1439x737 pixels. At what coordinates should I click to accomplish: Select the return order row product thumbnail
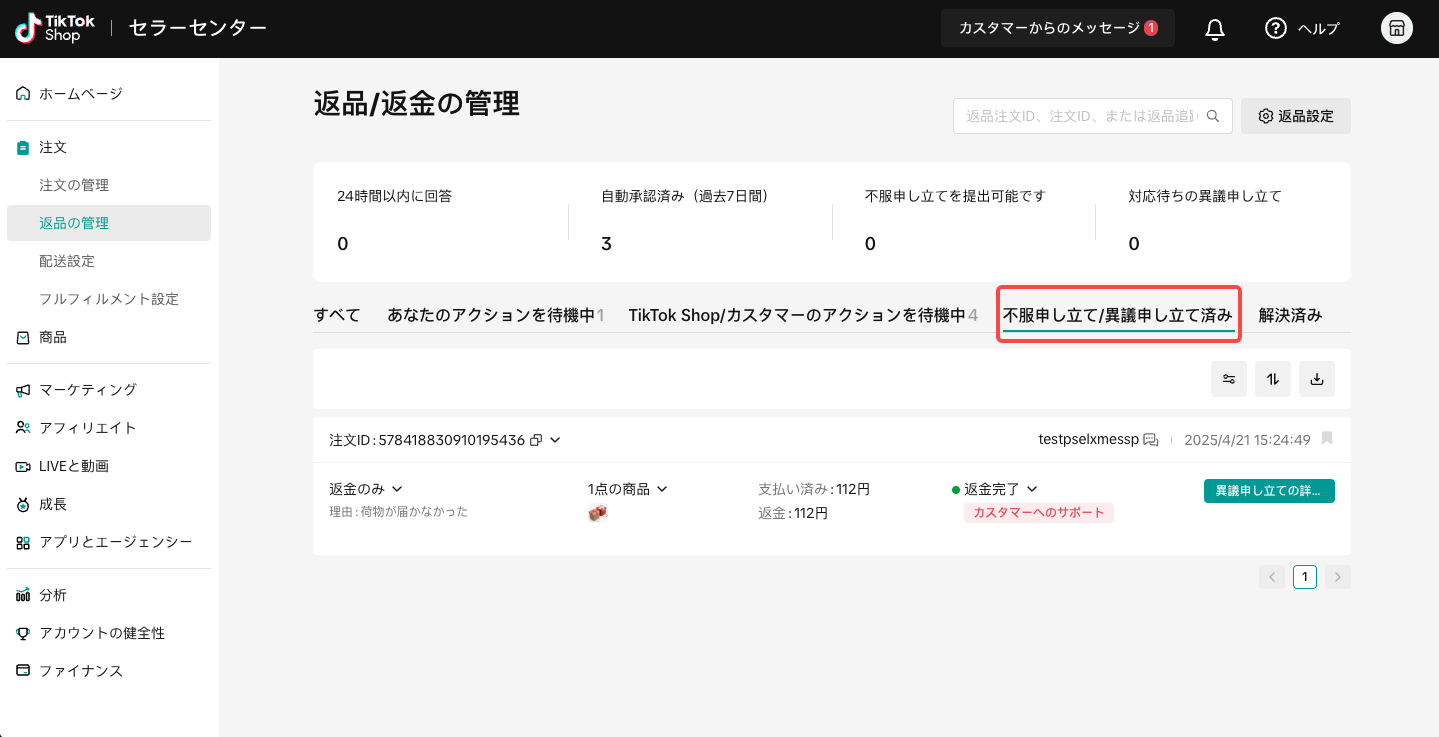[597, 511]
